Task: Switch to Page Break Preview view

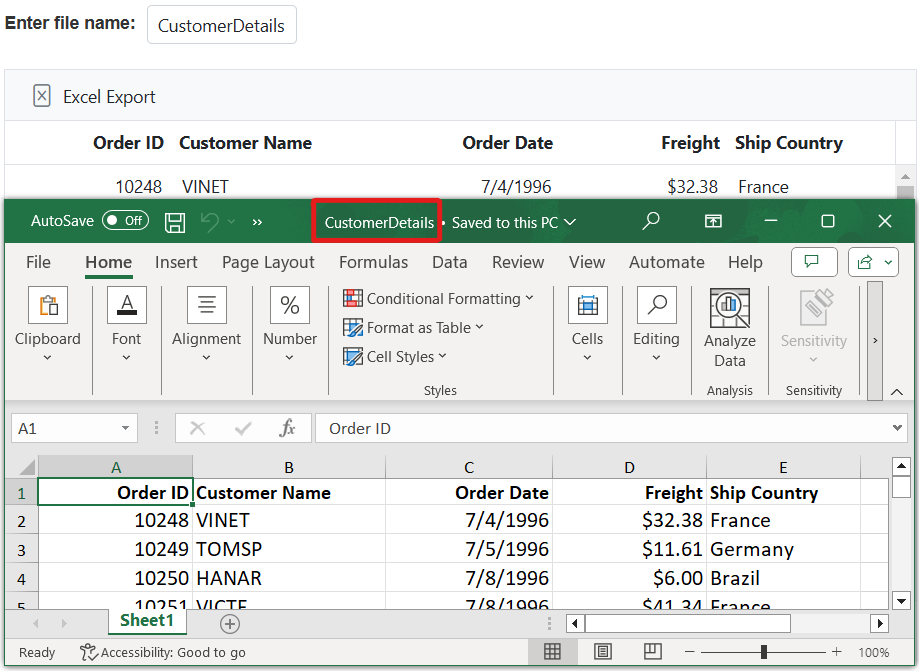Action: (652, 652)
